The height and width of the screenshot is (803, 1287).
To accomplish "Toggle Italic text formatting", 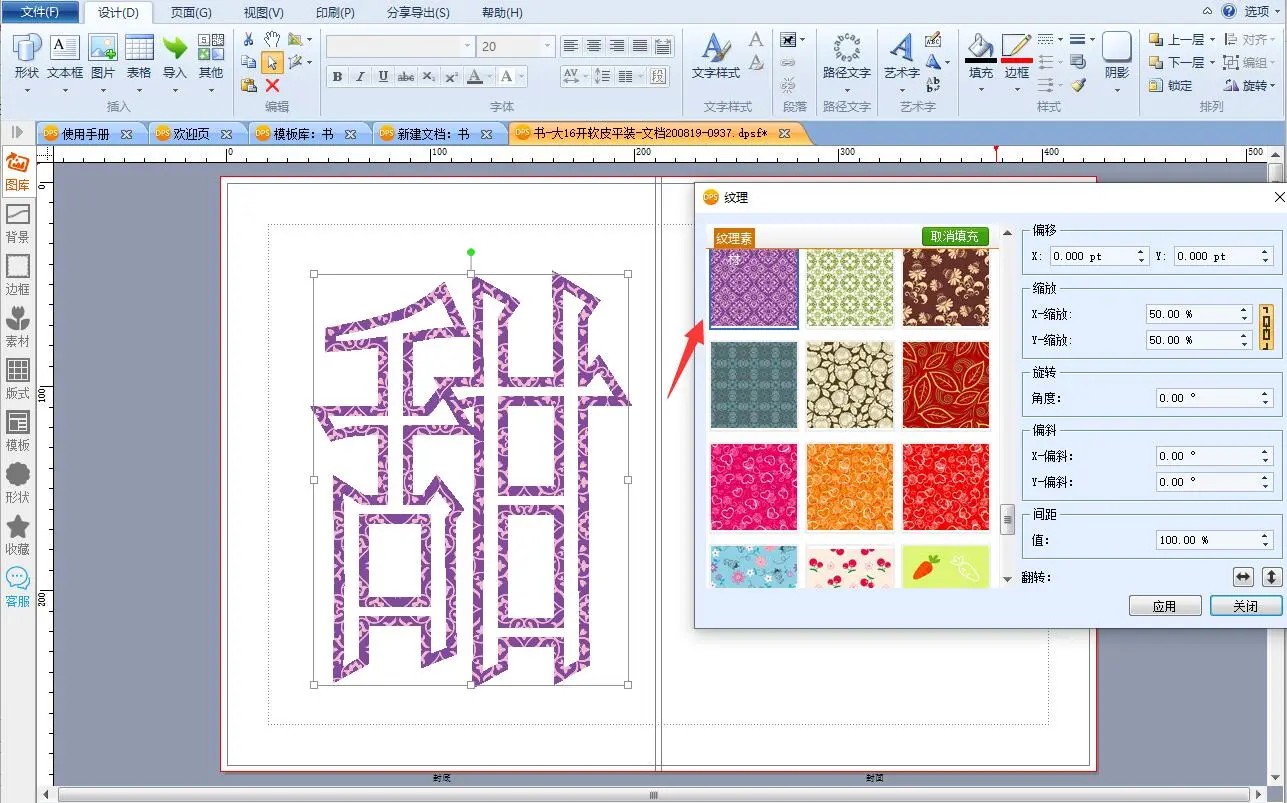I will click(360, 77).
